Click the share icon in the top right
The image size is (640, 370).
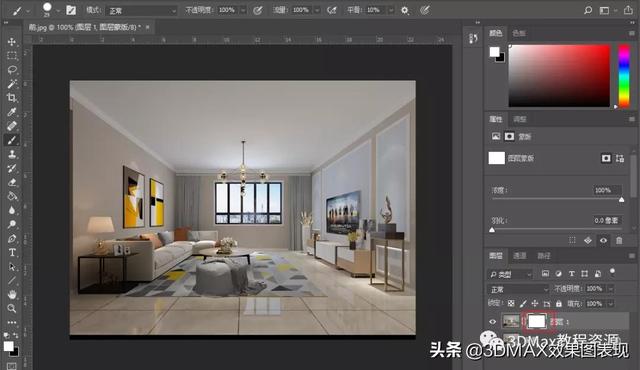pyautogui.click(x=628, y=10)
